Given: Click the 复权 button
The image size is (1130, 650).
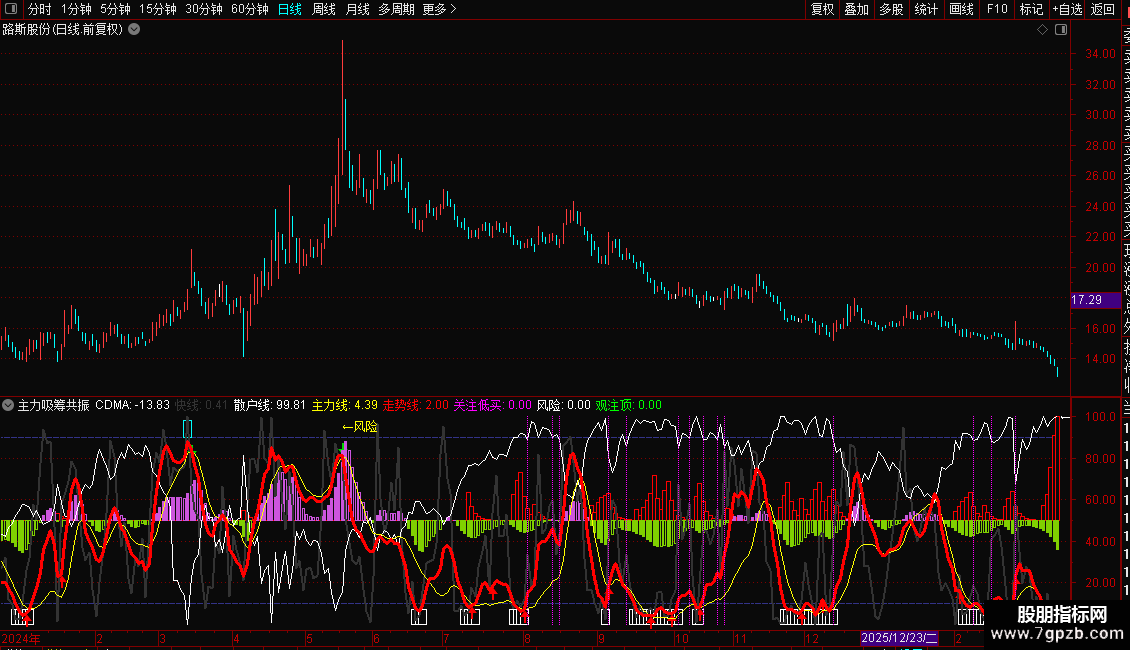Looking at the screenshot, I should tap(822, 9).
